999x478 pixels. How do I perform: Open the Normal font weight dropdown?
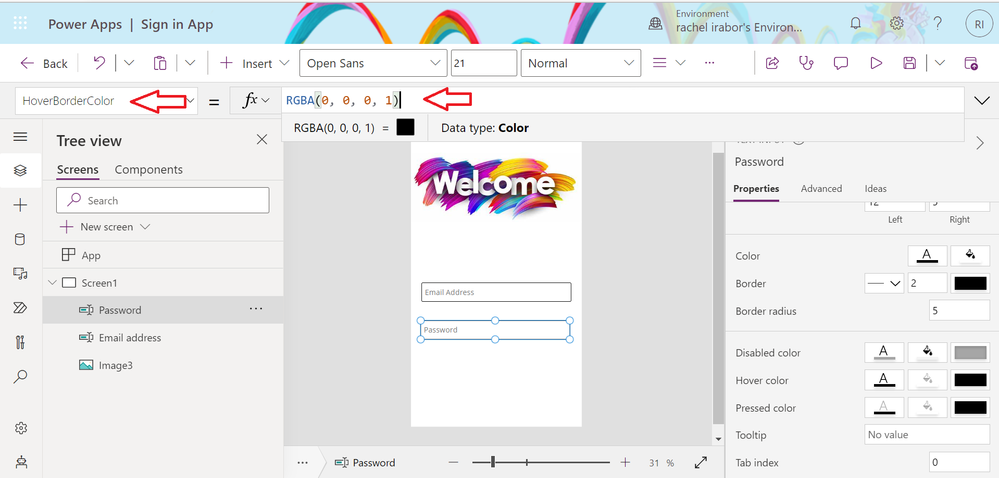click(x=580, y=63)
